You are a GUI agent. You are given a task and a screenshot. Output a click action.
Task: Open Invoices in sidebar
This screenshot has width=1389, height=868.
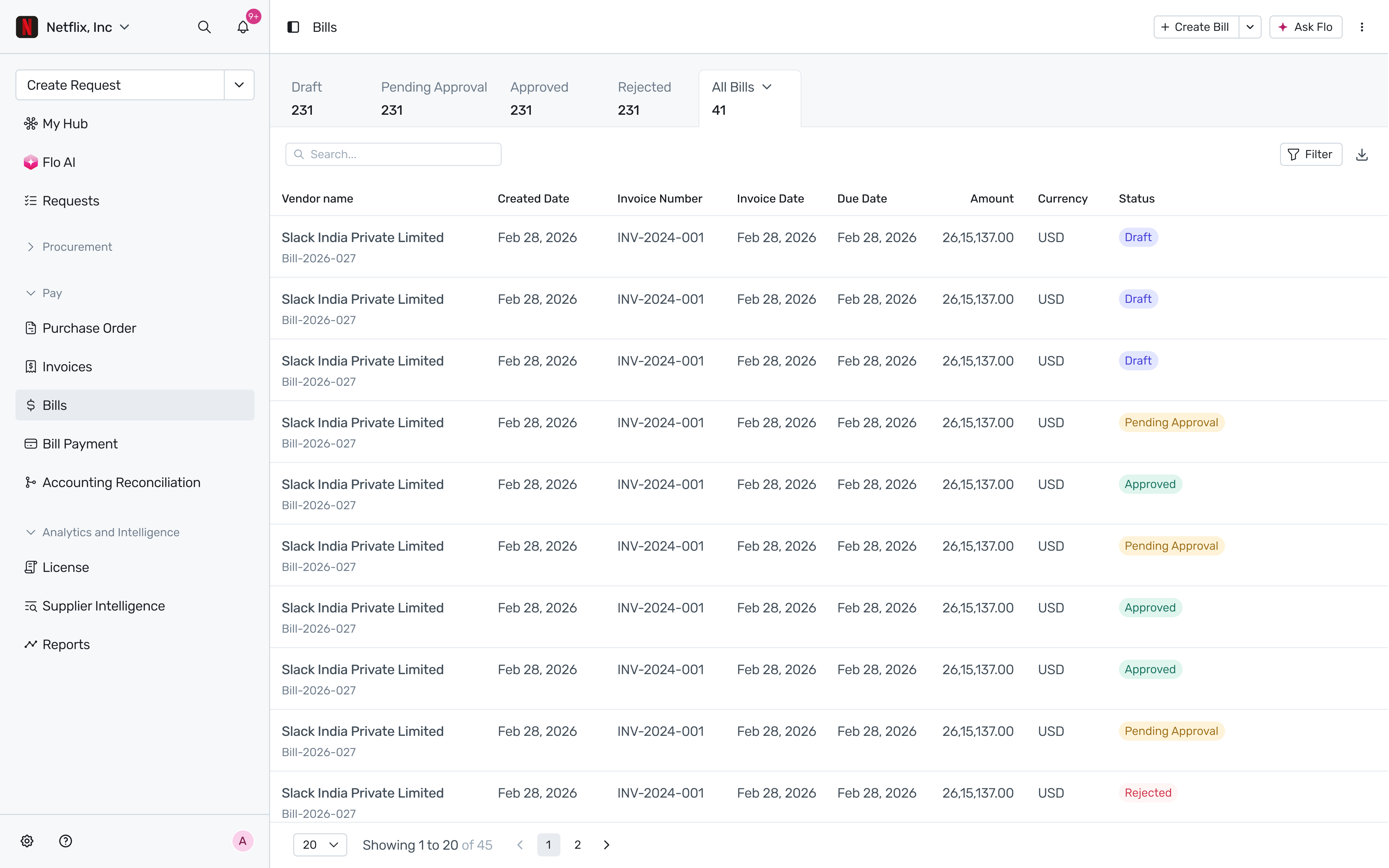tap(135, 366)
